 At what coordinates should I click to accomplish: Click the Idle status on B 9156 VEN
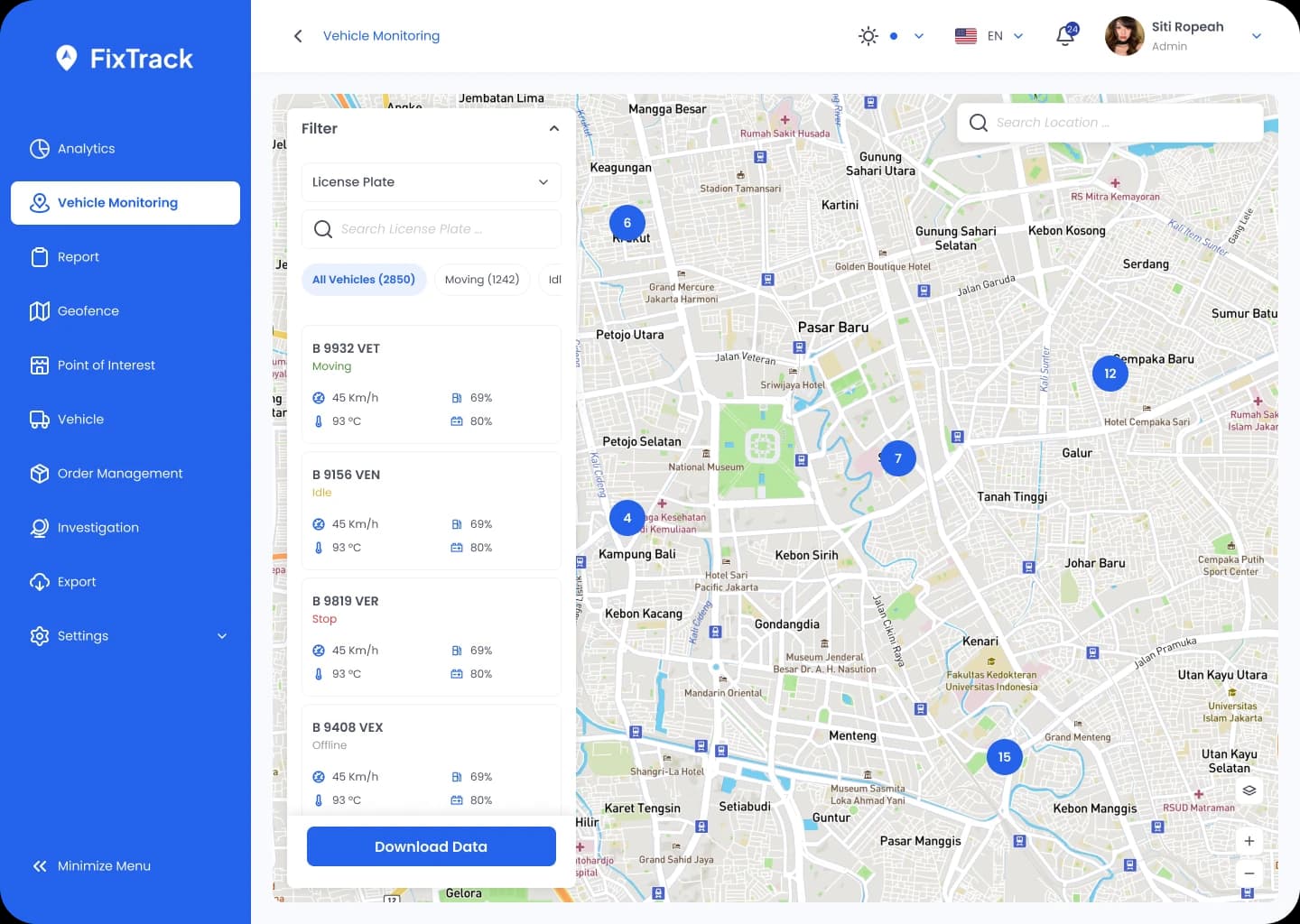[322, 493]
